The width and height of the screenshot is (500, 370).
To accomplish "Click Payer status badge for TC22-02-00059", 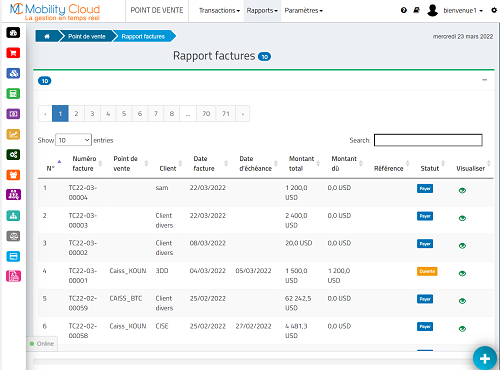I will [x=425, y=299].
